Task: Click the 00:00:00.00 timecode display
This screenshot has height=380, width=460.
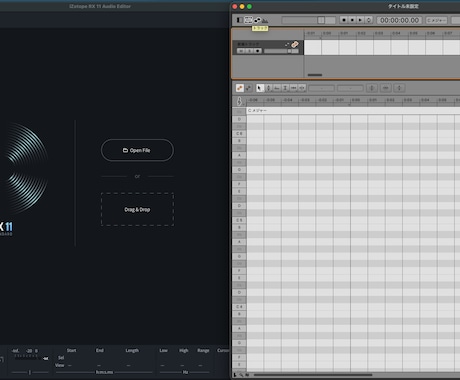Action: [x=399, y=20]
